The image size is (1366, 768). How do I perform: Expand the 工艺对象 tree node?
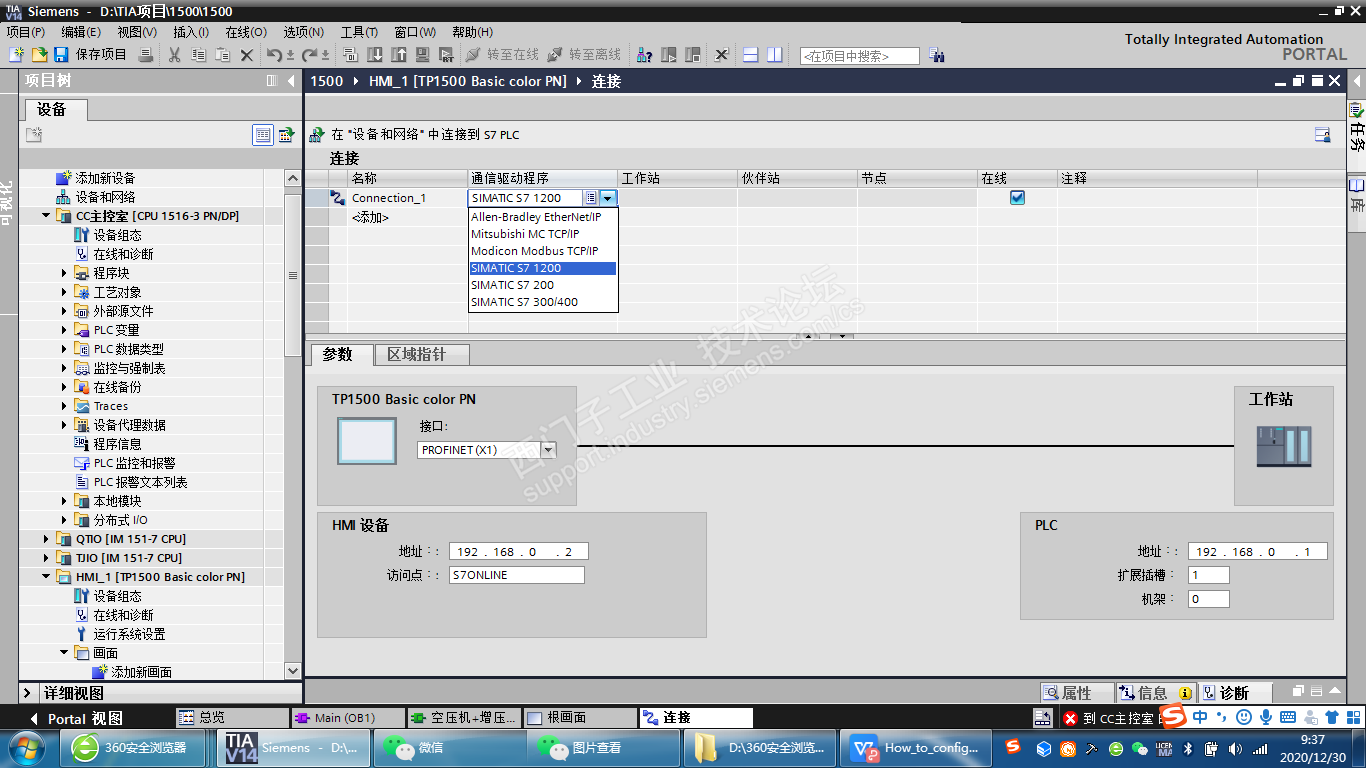pyautogui.click(x=64, y=292)
